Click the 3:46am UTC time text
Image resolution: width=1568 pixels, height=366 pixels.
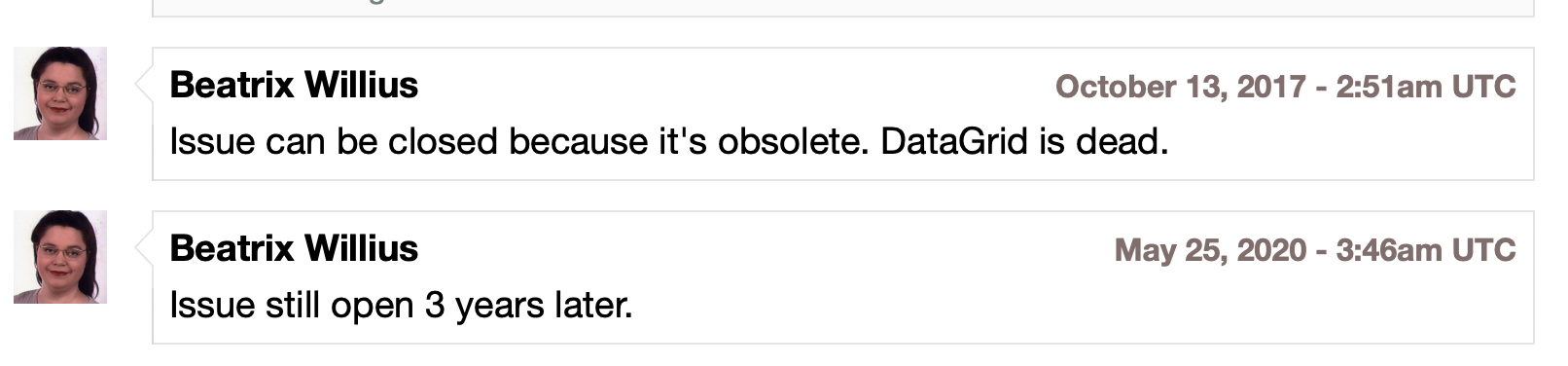pyautogui.click(x=1425, y=250)
